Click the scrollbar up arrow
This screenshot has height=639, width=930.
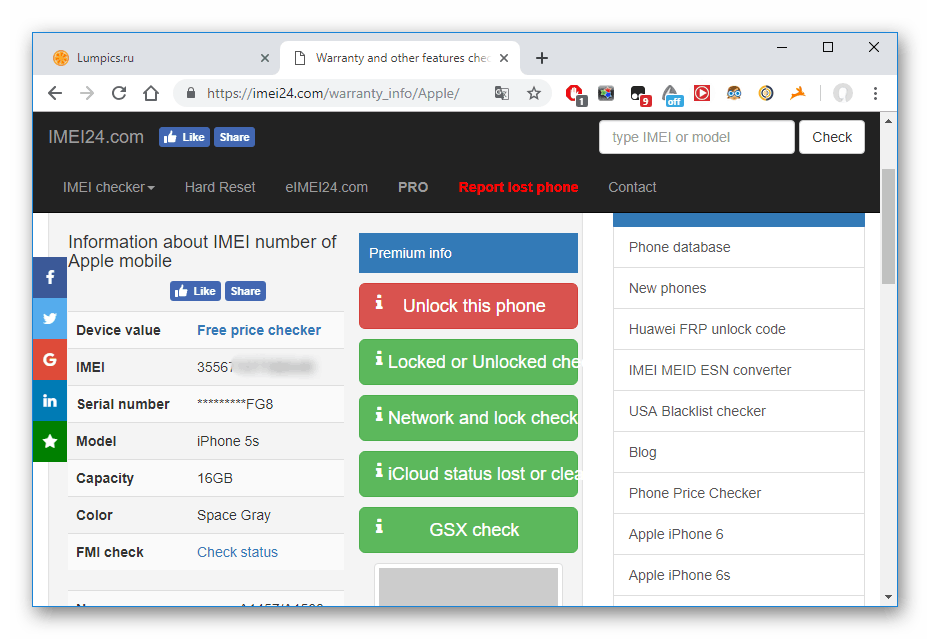point(888,121)
